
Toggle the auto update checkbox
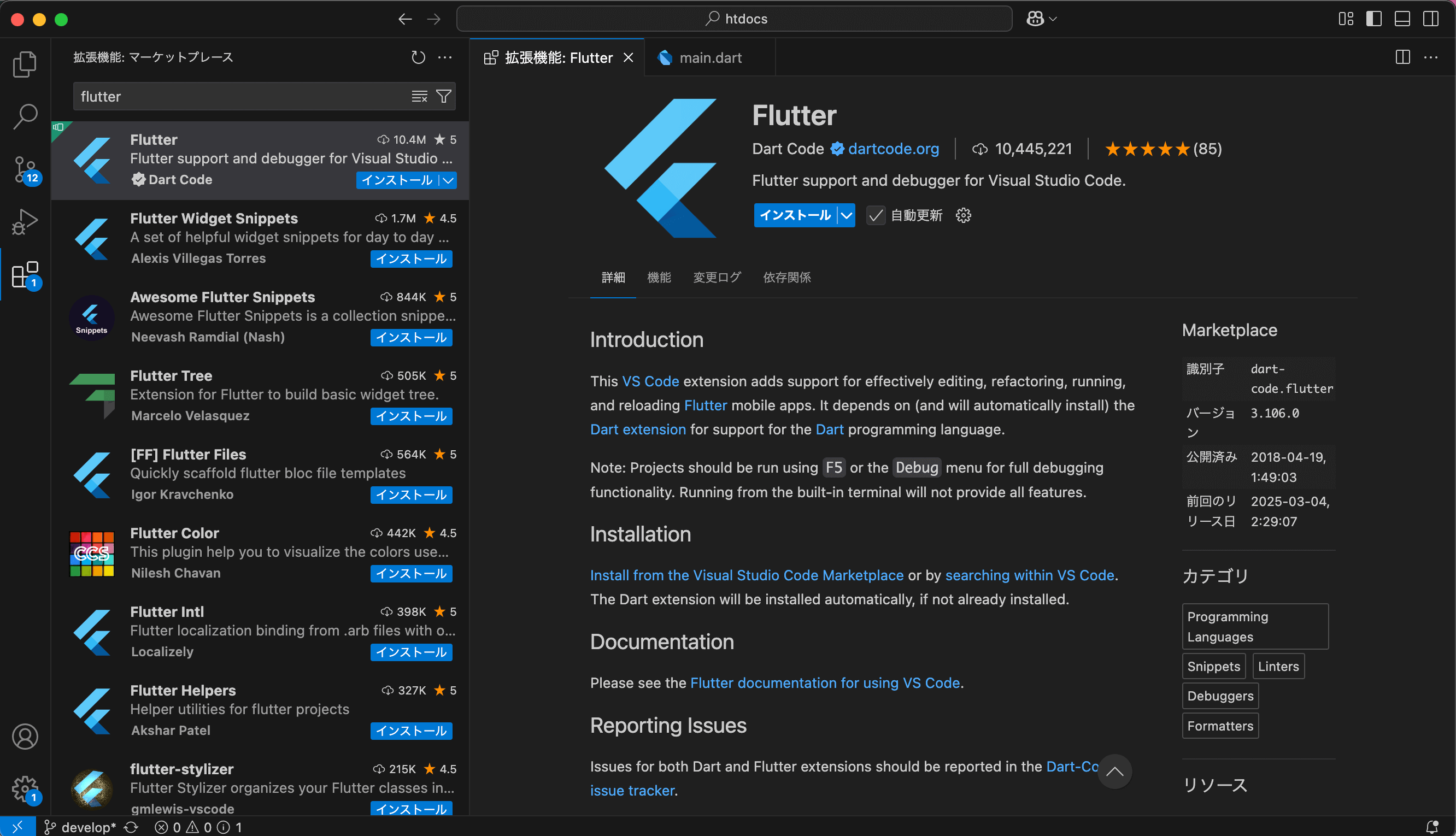tap(876, 215)
